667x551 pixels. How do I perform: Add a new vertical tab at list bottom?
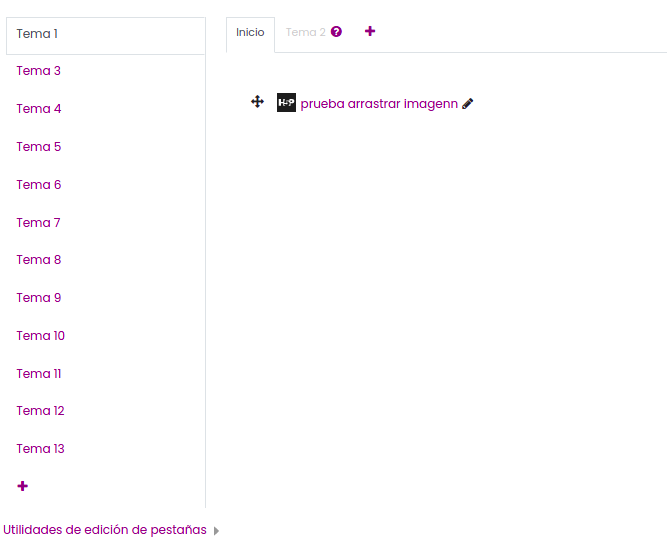pyautogui.click(x=23, y=486)
